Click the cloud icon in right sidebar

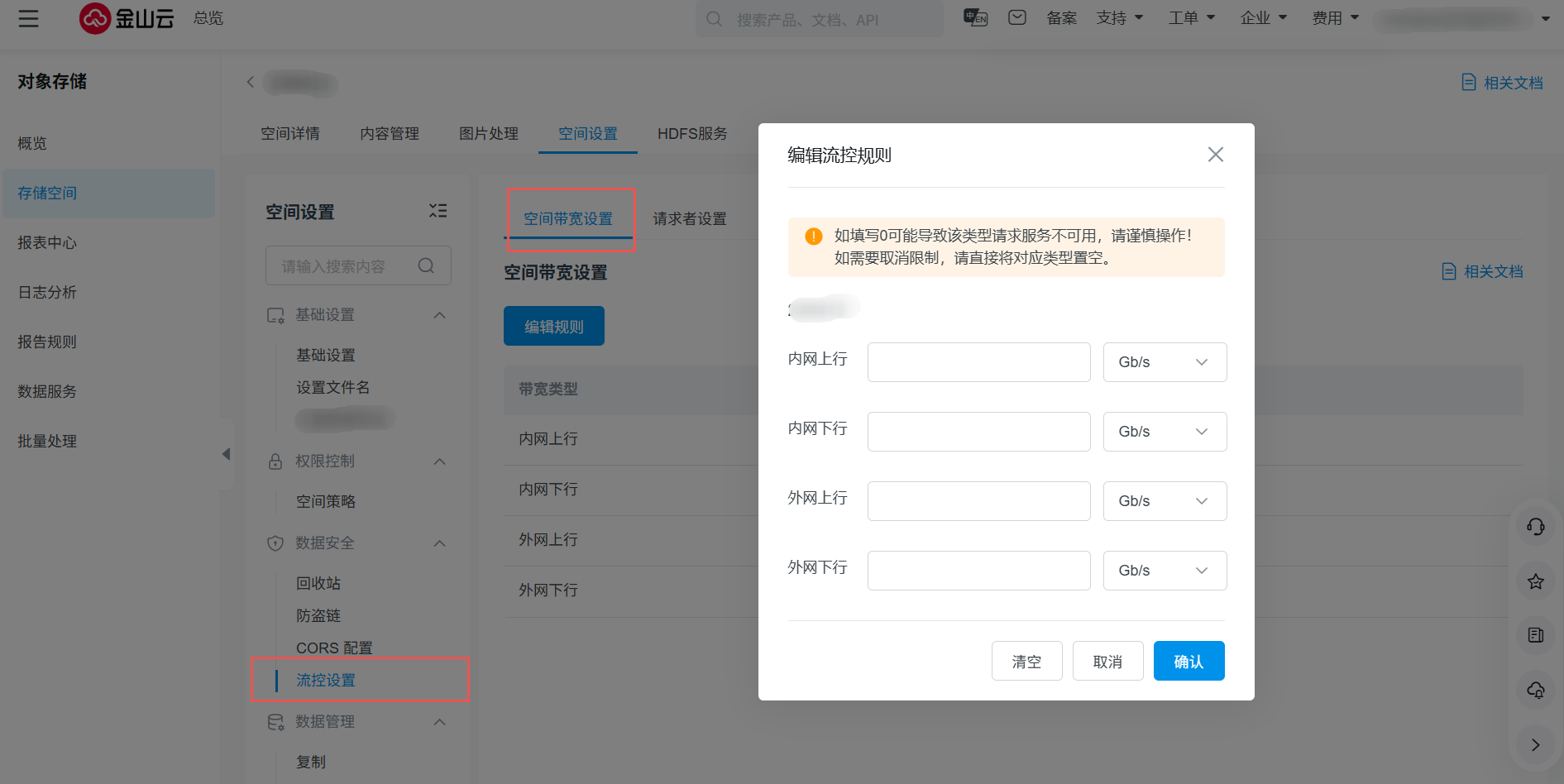pos(1535,690)
